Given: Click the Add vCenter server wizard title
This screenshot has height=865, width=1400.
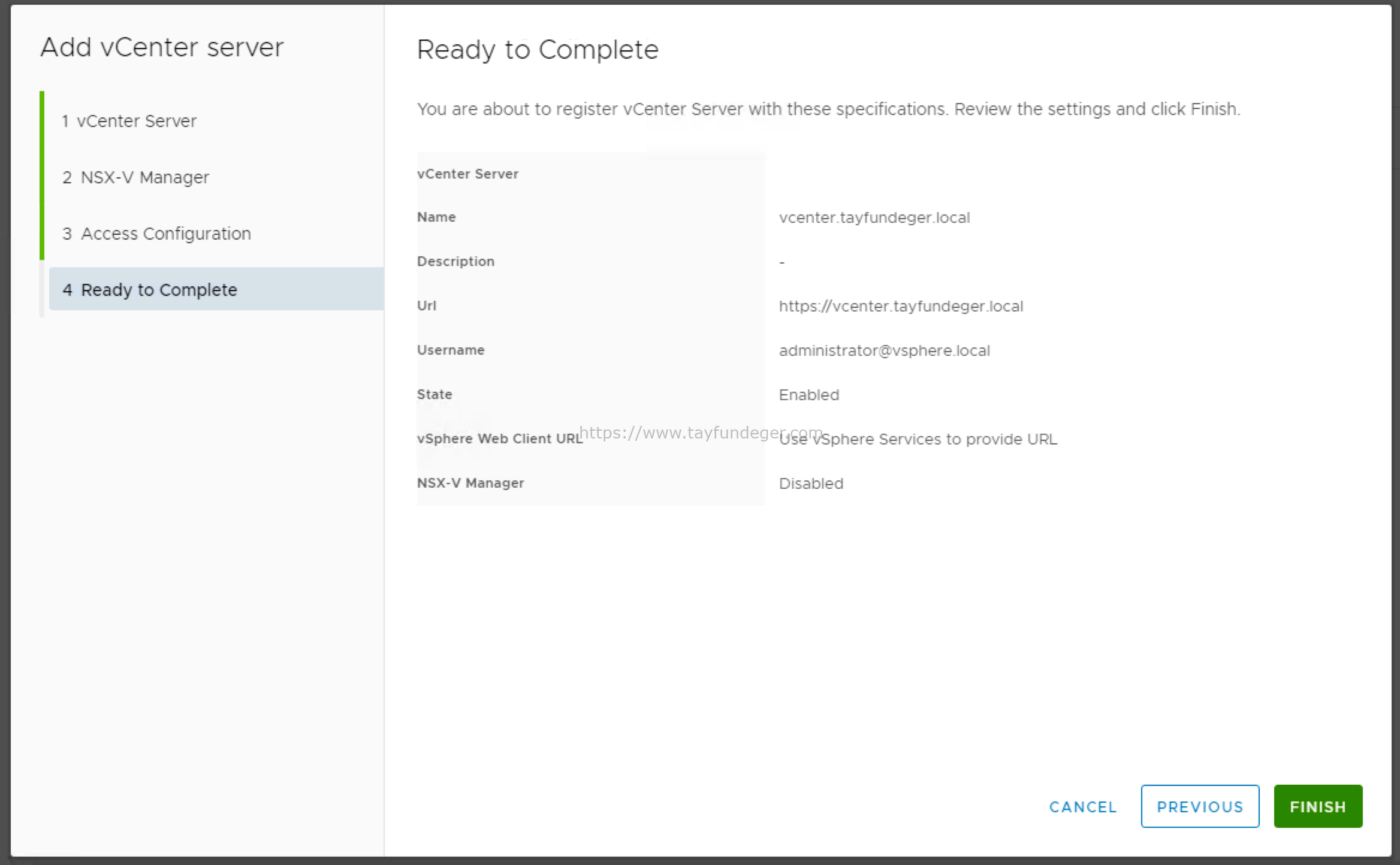Looking at the screenshot, I should click(x=162, y=47).
